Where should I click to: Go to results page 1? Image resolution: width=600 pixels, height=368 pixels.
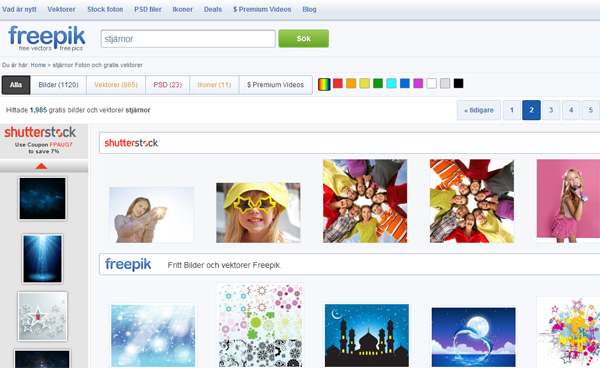[x=512, y=110]
